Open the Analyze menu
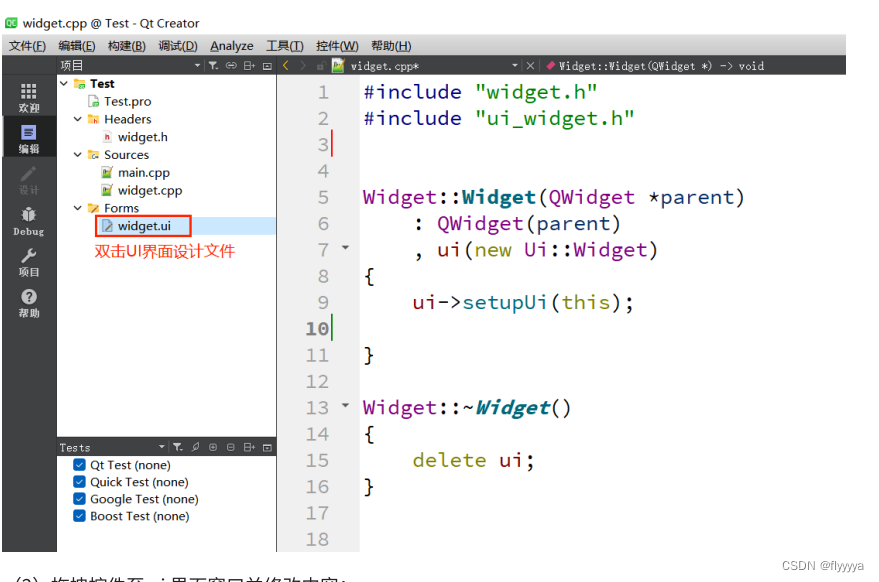Image resolution: width=879 pixels, height=582 pixels. [x=232, y=46]
